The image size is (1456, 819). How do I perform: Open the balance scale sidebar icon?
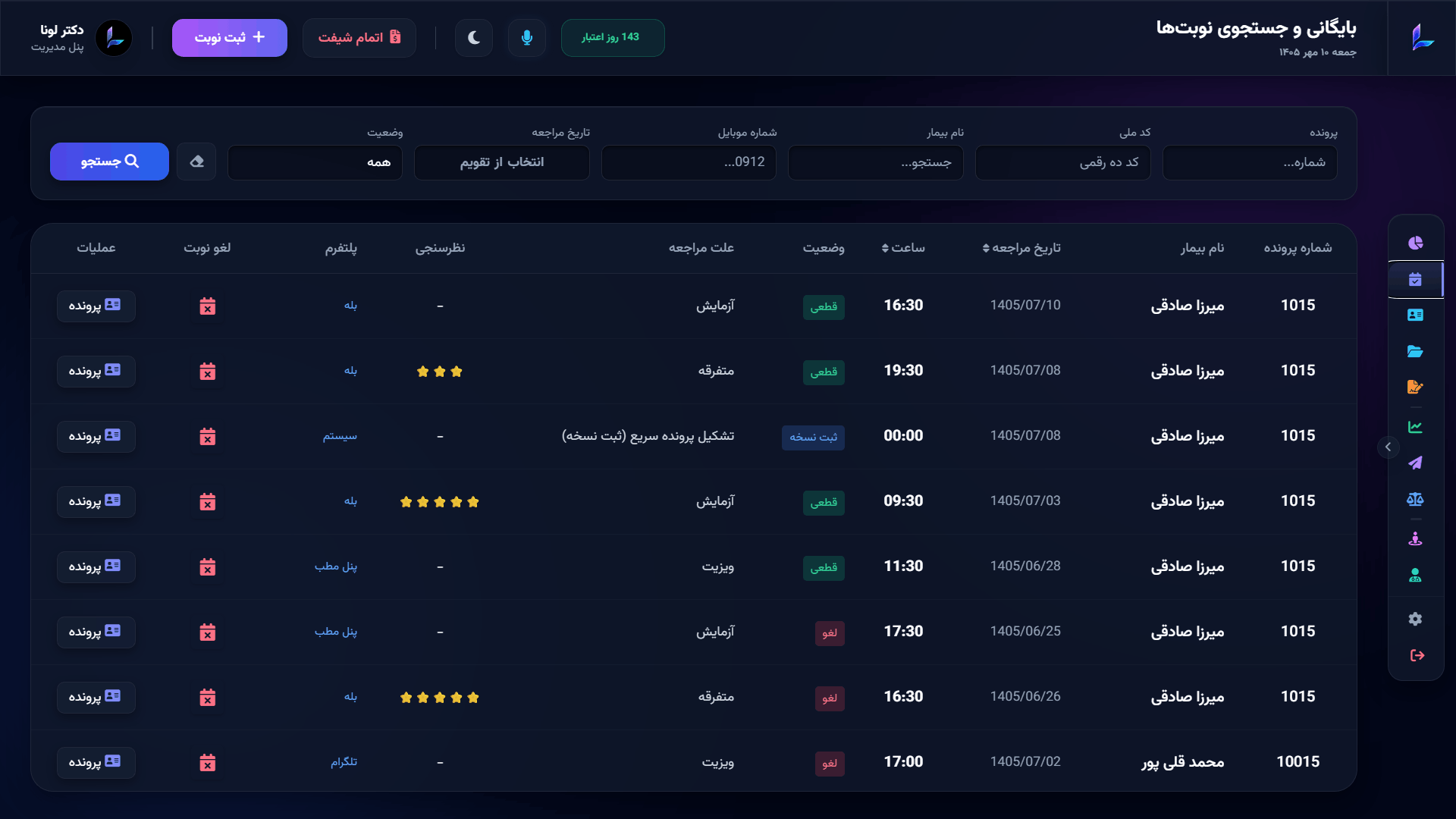click(1415, 500)
